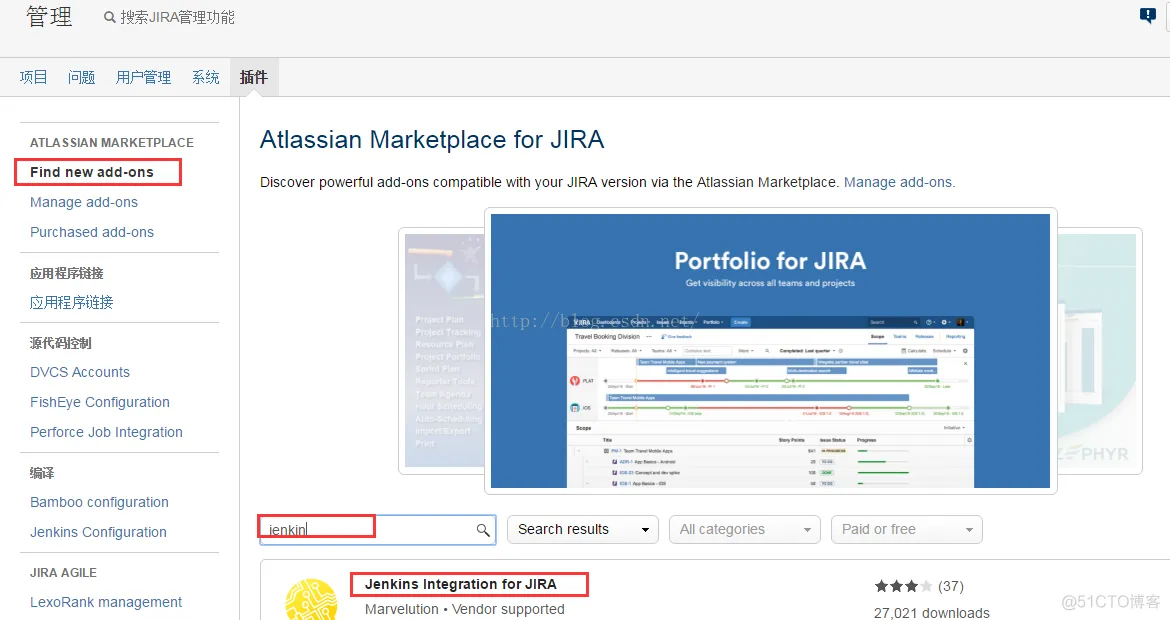This screenshot has width=1170, height=620.
Task: Show the next carousel slide on right
Action: point(1100,351)
